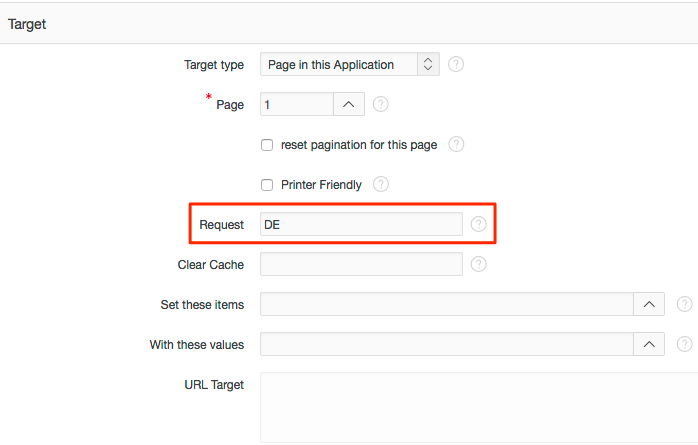Click into the Clear Cache field

coord(361,264)
